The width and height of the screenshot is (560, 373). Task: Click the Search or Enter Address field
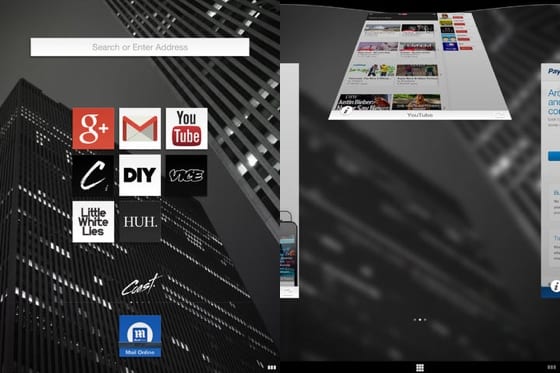pyautogui.click(x=140, y=47)
